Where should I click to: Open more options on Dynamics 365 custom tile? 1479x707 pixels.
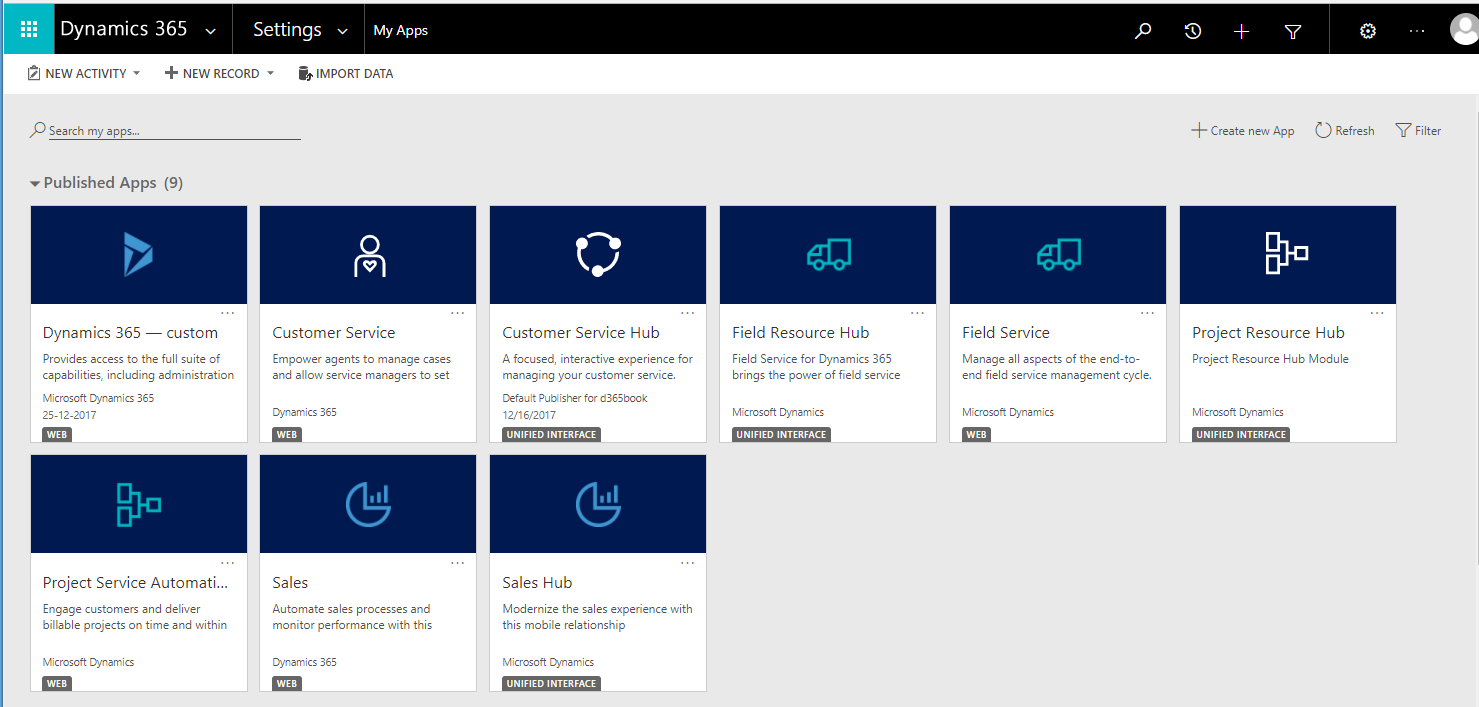tap(228, 313)
